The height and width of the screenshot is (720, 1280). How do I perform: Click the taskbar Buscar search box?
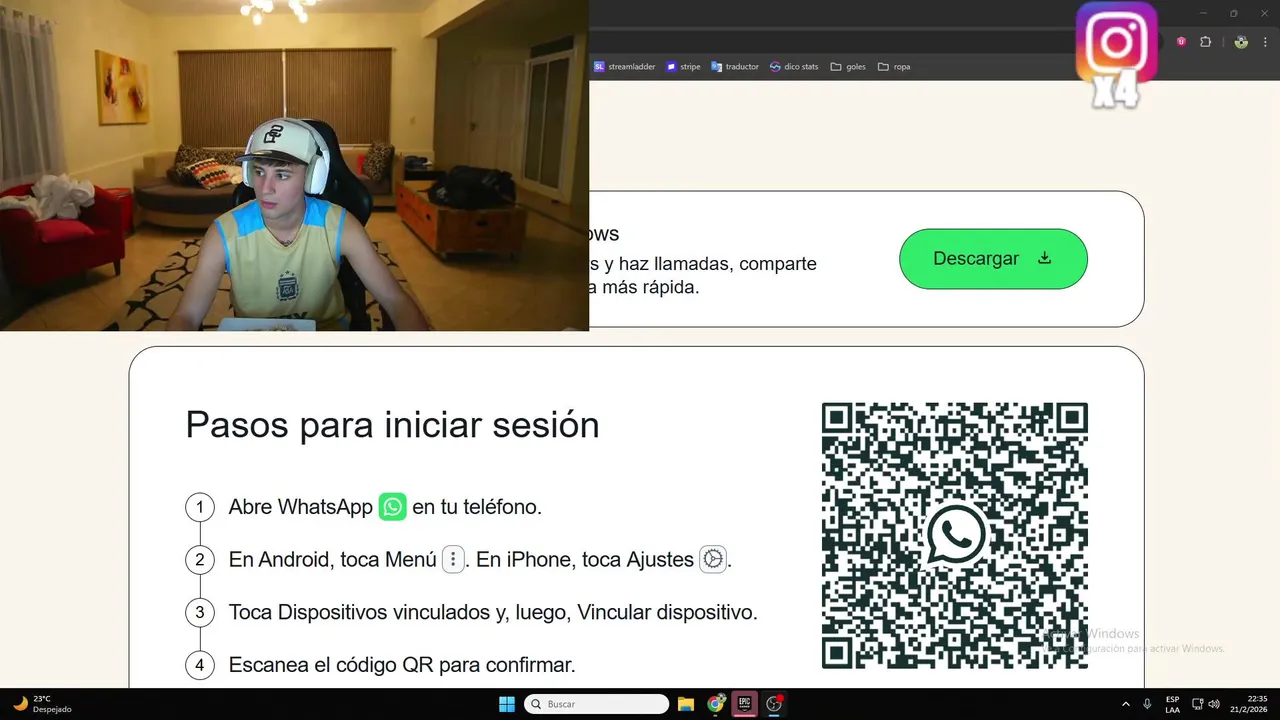597,704
